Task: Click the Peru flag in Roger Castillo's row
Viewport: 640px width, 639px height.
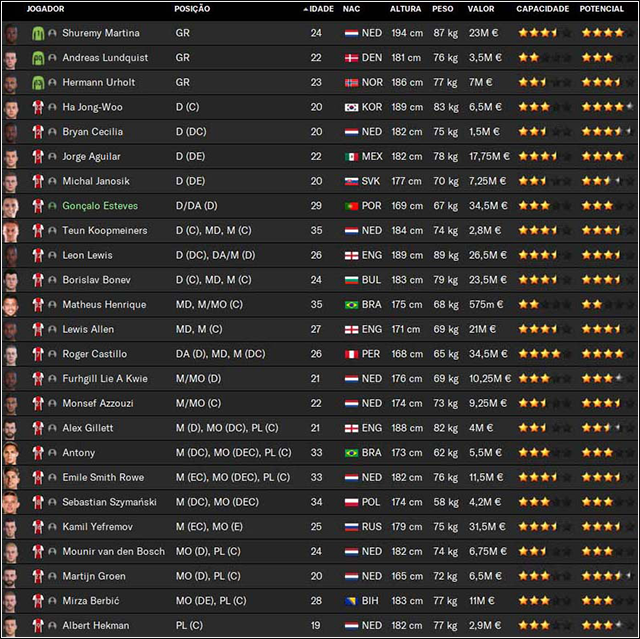Action: 351,354
